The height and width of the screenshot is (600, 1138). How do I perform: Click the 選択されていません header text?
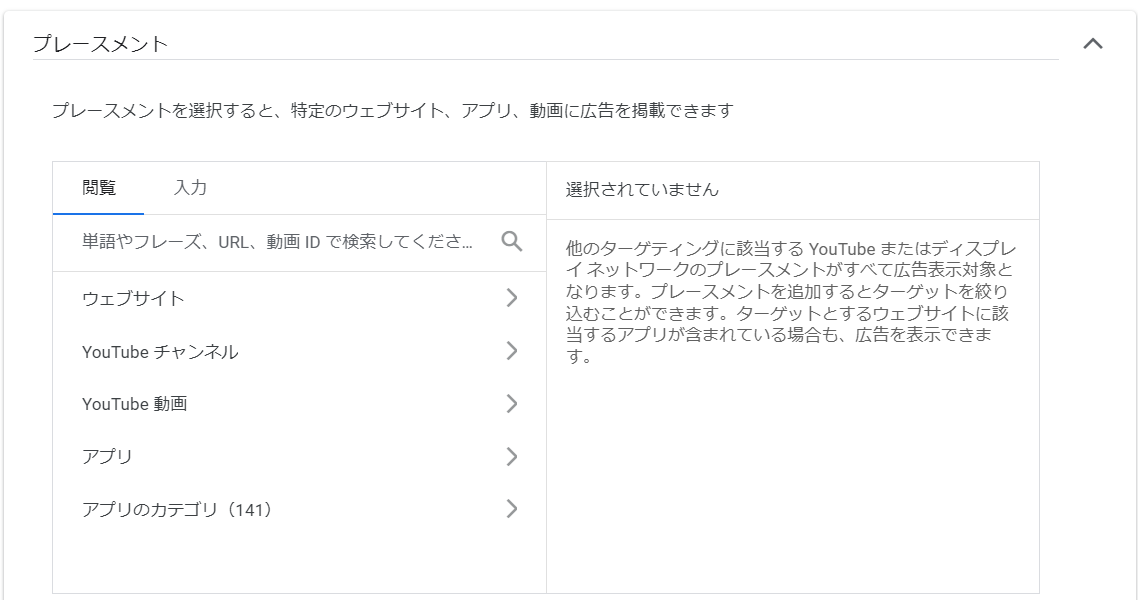[x=642, y=190]
